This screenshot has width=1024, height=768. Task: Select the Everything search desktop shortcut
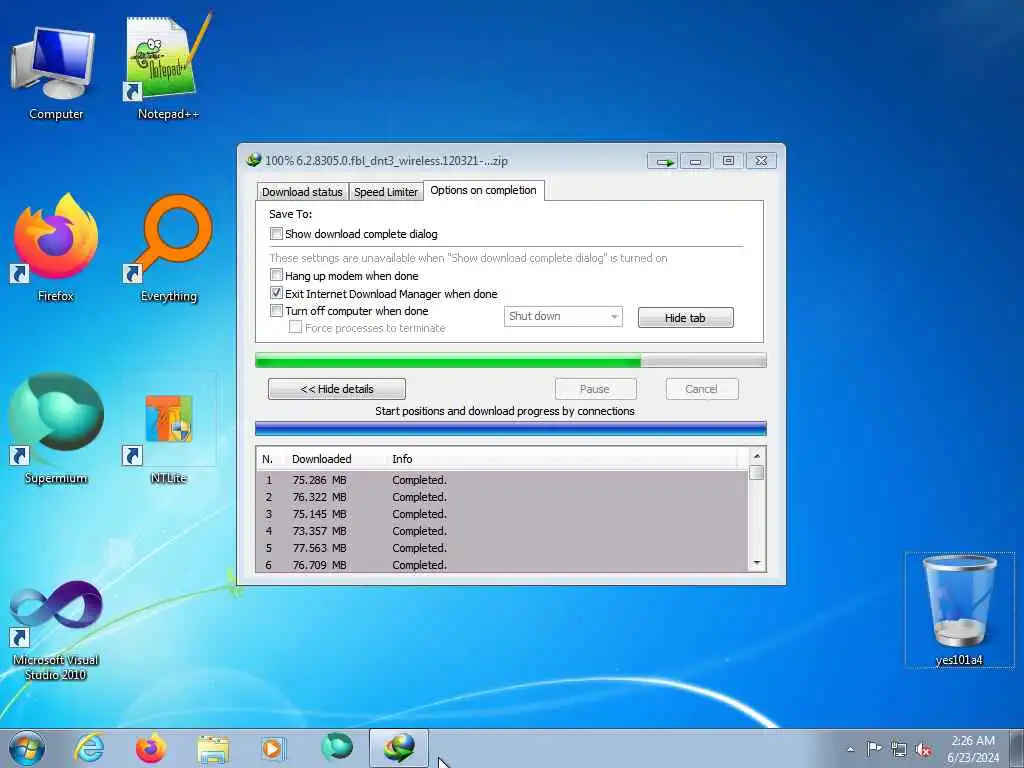pos(168,248)
